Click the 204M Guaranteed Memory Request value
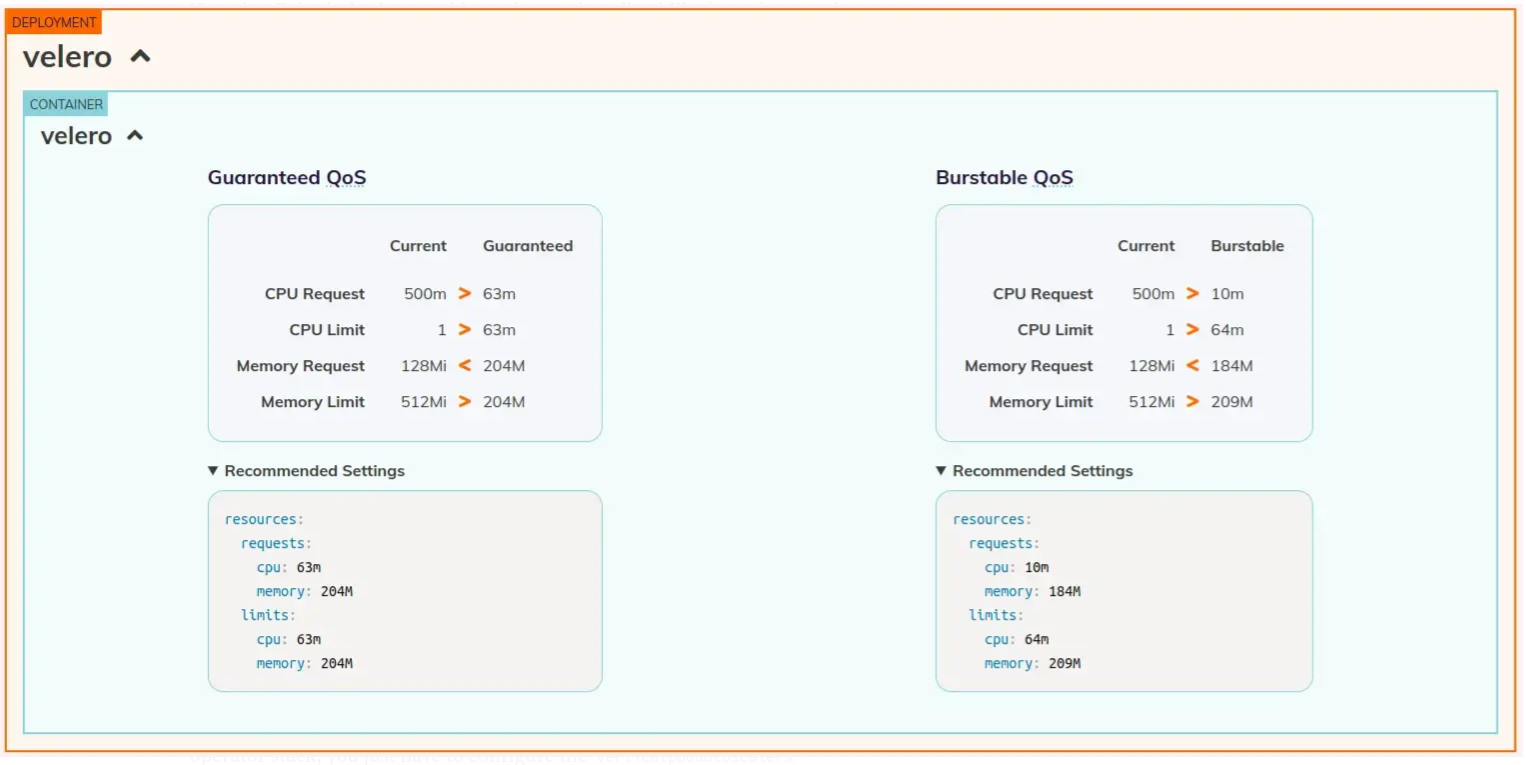Viewport: 1526px width, 765px height. [504, 366]
